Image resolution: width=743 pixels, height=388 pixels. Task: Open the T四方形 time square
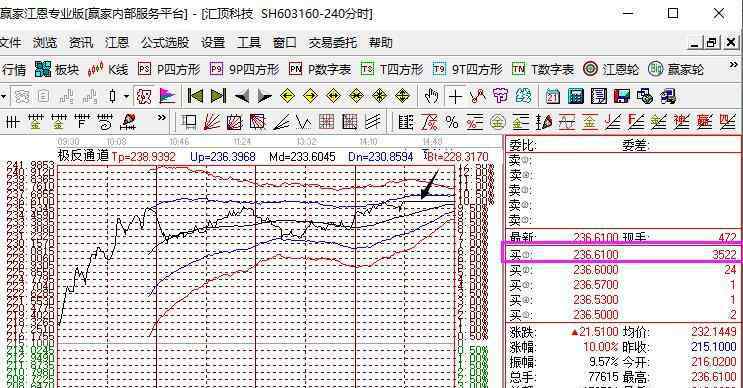[392, 70]
